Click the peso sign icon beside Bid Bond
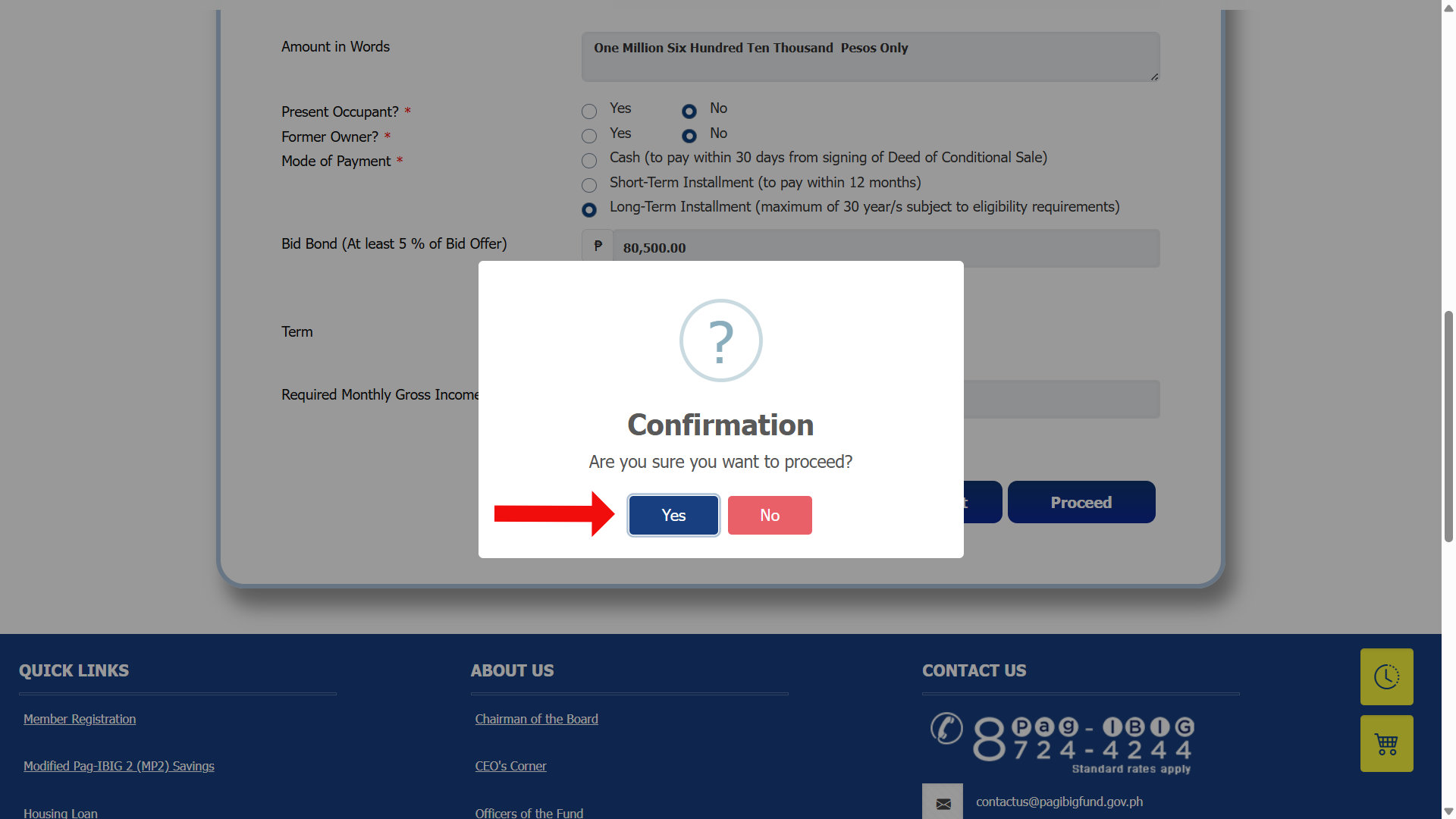 point(598,246)
